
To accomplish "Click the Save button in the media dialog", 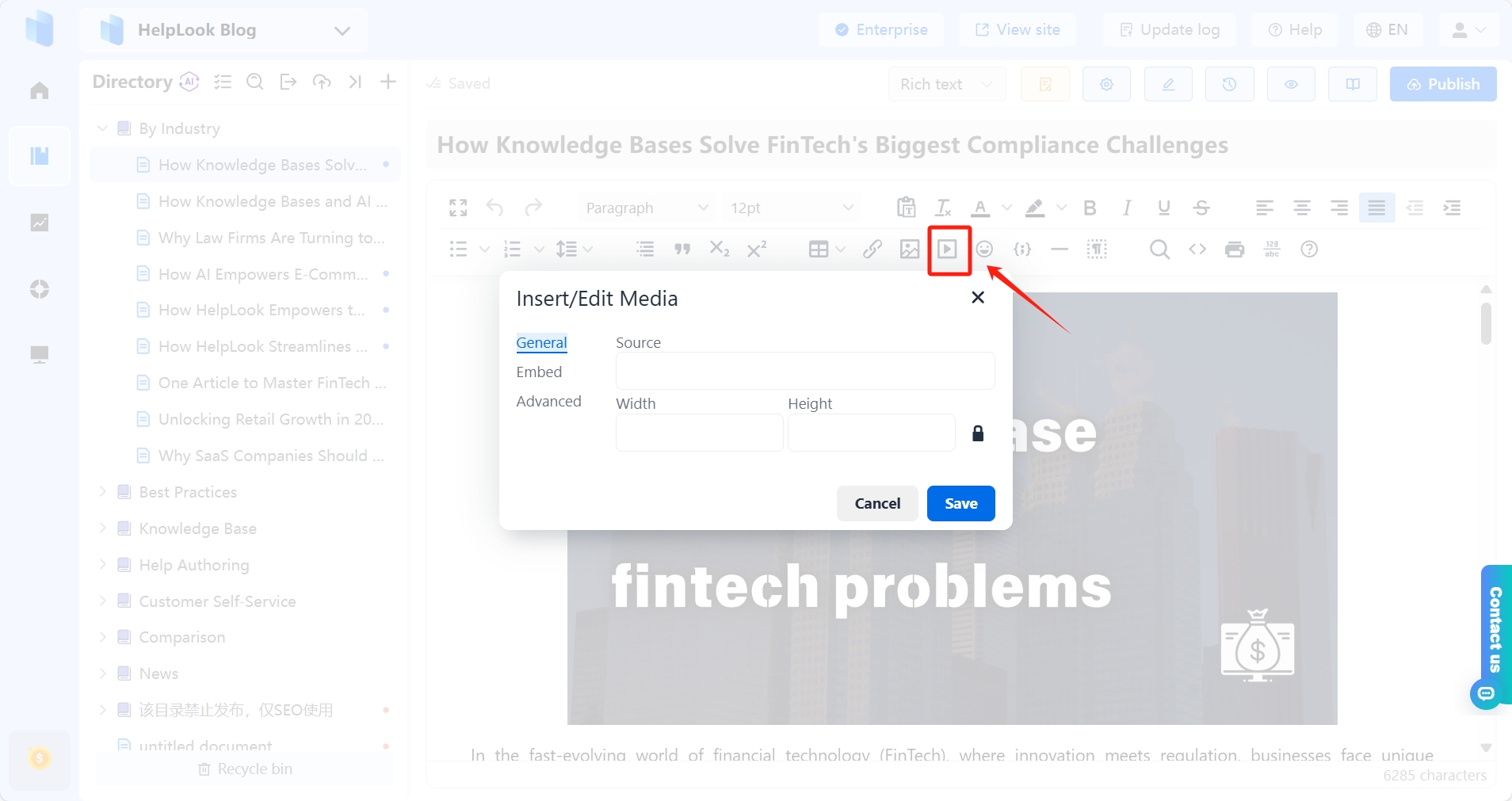I will [x=960, y=503].
